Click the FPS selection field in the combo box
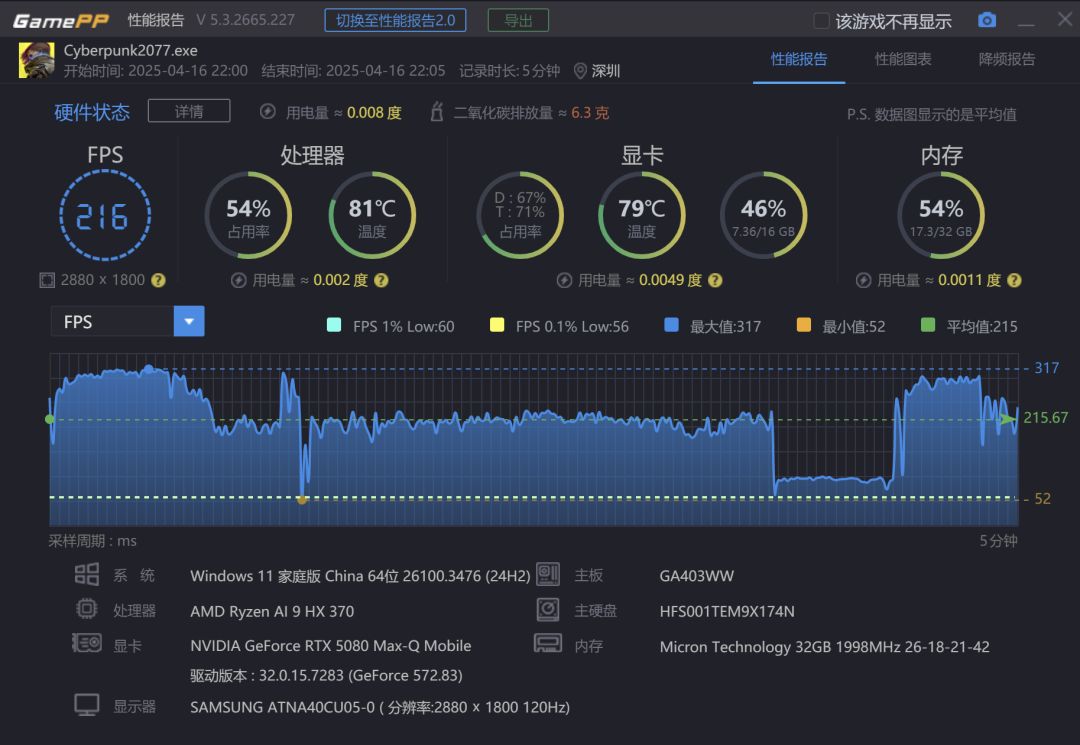This screenshot has height=745, width=1080. 112,322
